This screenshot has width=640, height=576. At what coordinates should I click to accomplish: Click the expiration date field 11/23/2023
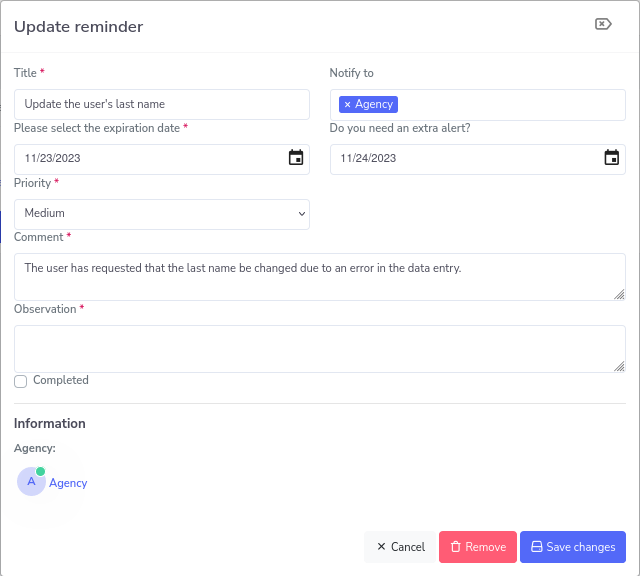click(150, 158)
